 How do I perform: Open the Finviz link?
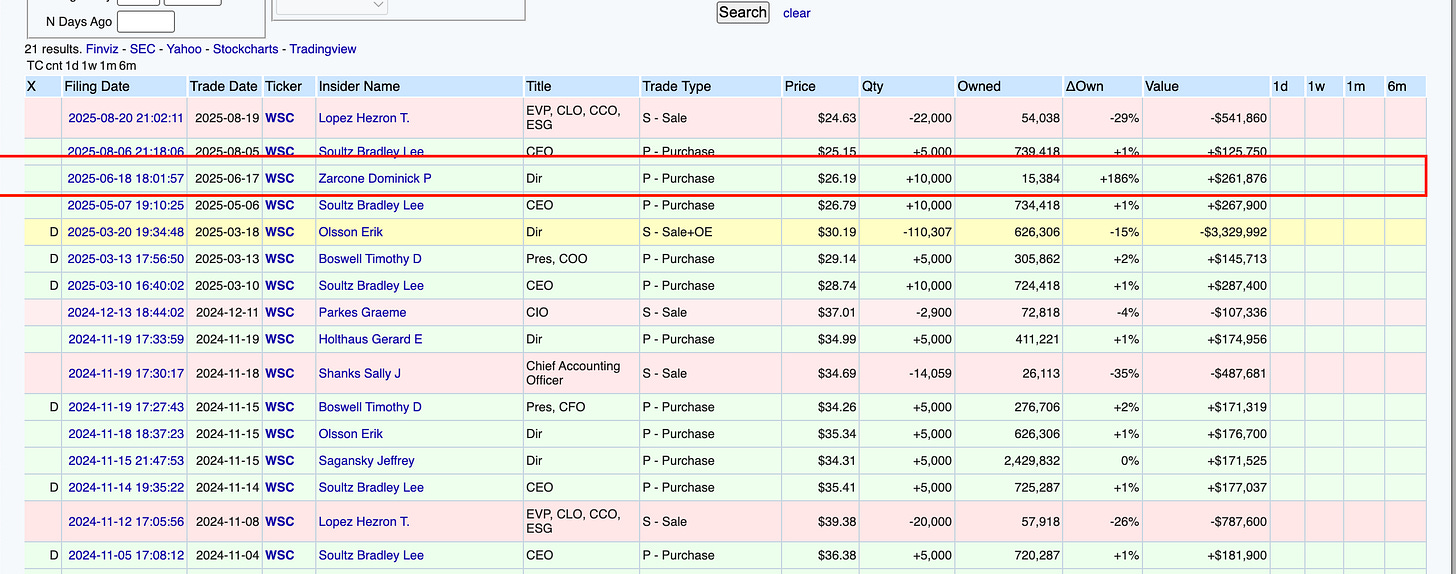pyautogui.click(x=102, y=49)
